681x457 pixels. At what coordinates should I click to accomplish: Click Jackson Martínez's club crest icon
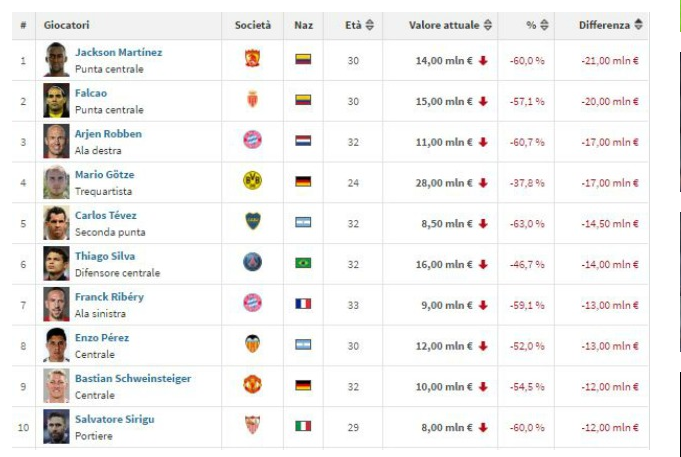coord(252,60)
